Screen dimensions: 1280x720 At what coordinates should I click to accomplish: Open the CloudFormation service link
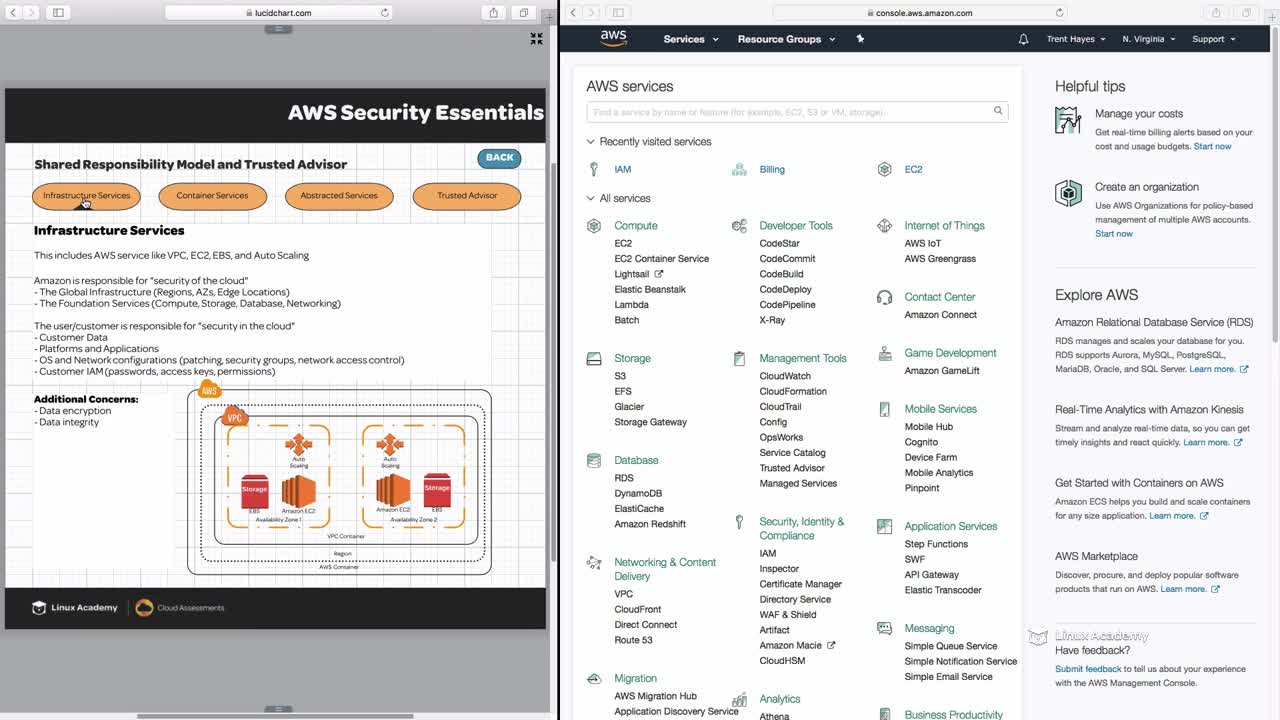pyautogui.click(x=793, y=391)
